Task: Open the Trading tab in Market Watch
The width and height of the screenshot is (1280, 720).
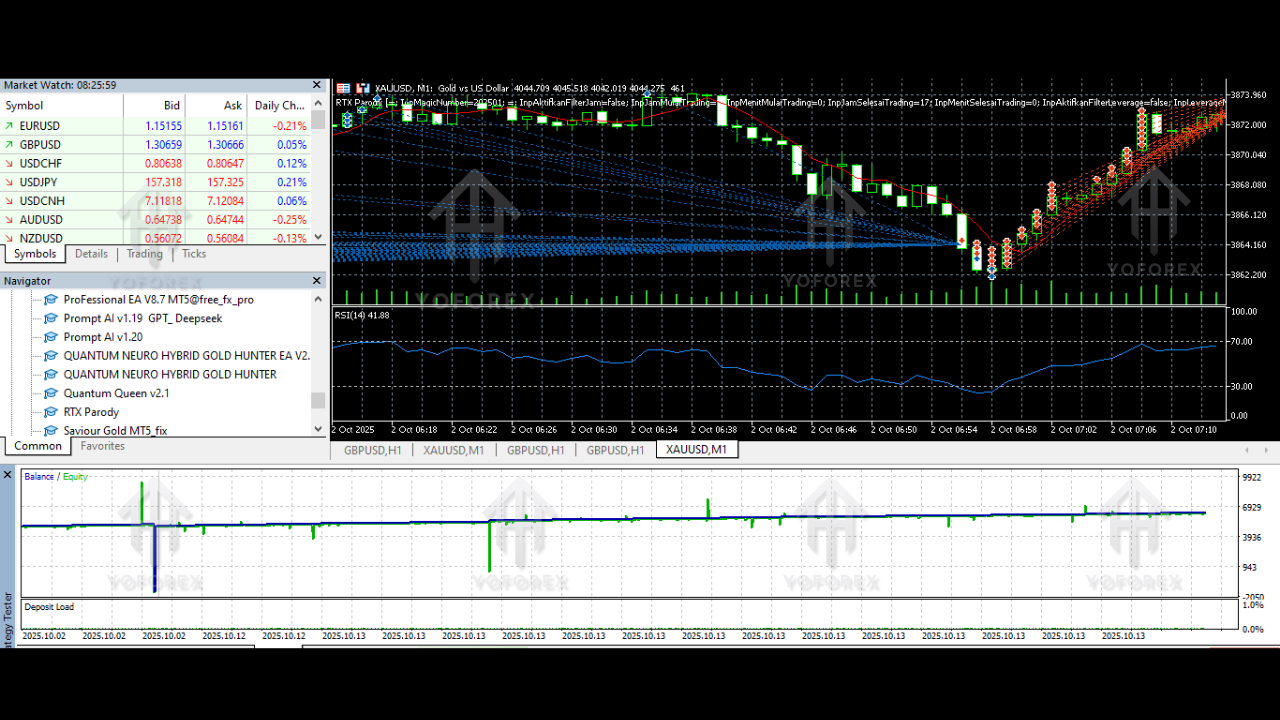Action: [x=144, y=254]
